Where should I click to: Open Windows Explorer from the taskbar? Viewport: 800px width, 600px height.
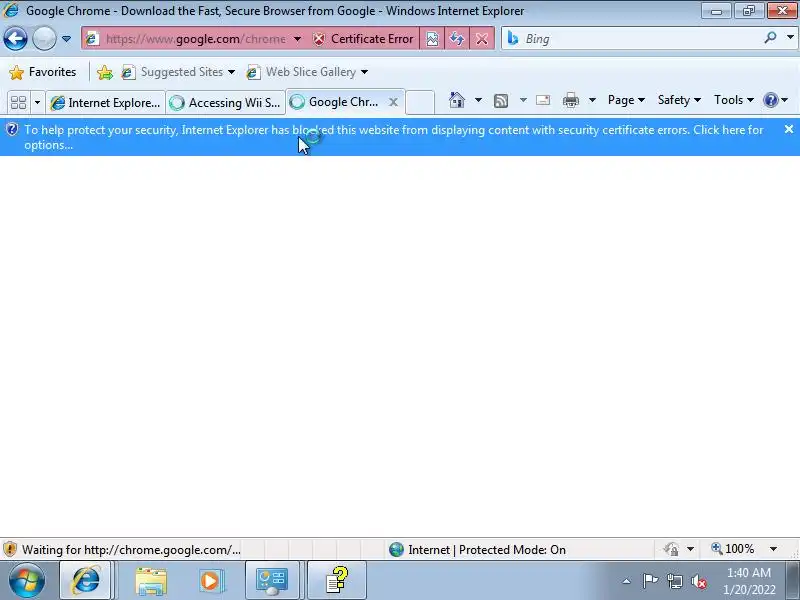pyautogui.click(x=151, y=581)
